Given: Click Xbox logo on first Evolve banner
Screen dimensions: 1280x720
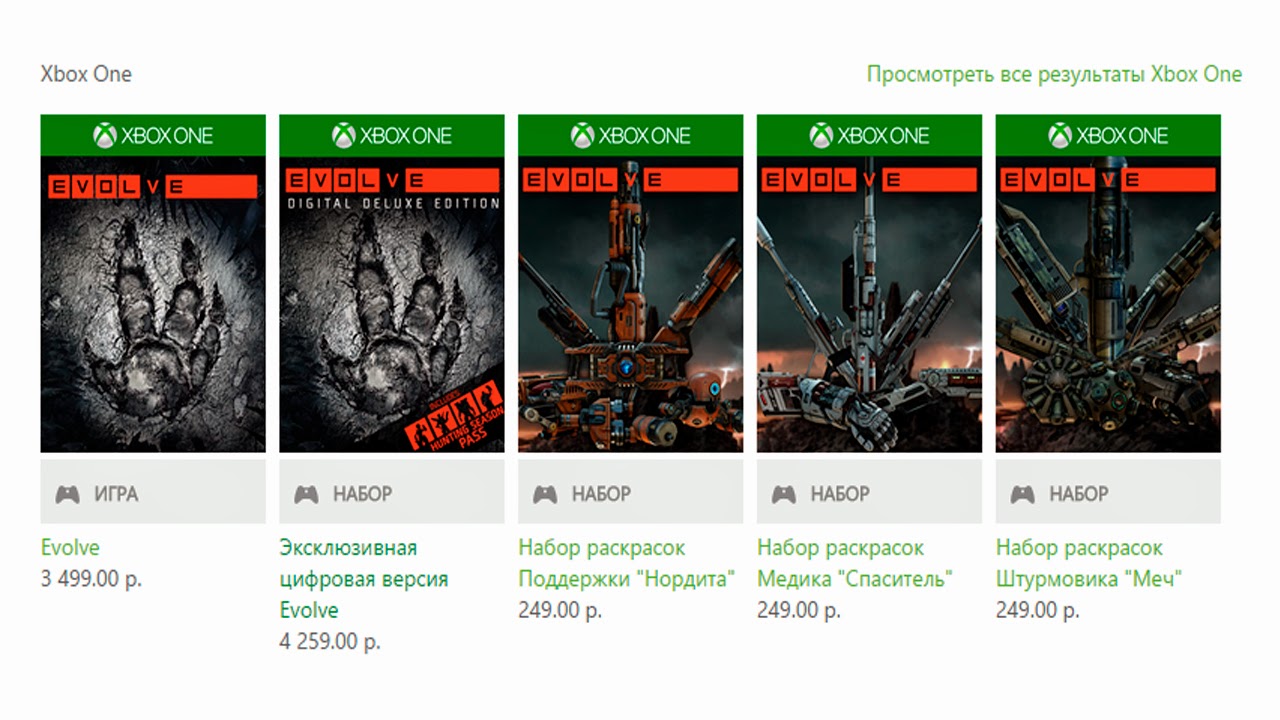Looking at the screenshot, I should [x=105, y=135].
